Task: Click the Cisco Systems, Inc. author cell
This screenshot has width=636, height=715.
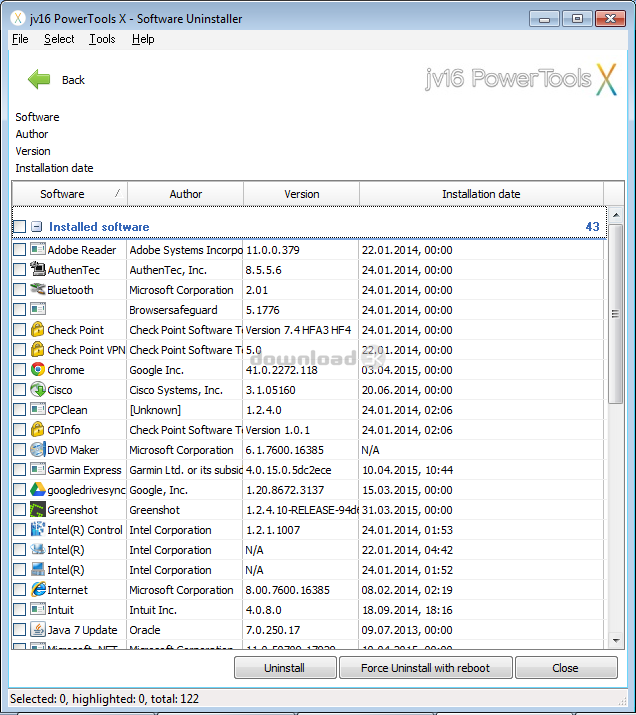Action: click(x=185, y=390)
